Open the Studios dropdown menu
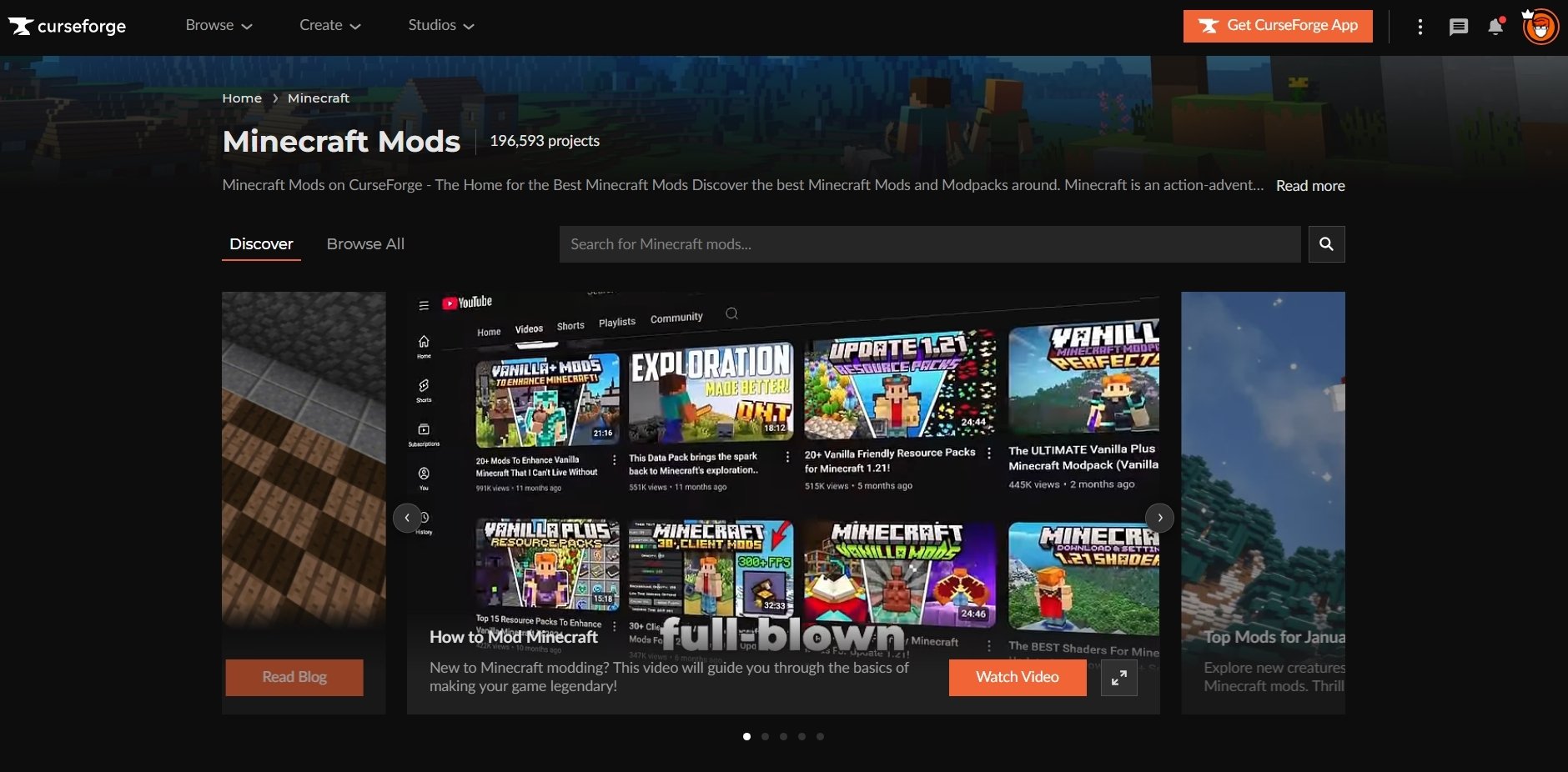 click(440, 25)
